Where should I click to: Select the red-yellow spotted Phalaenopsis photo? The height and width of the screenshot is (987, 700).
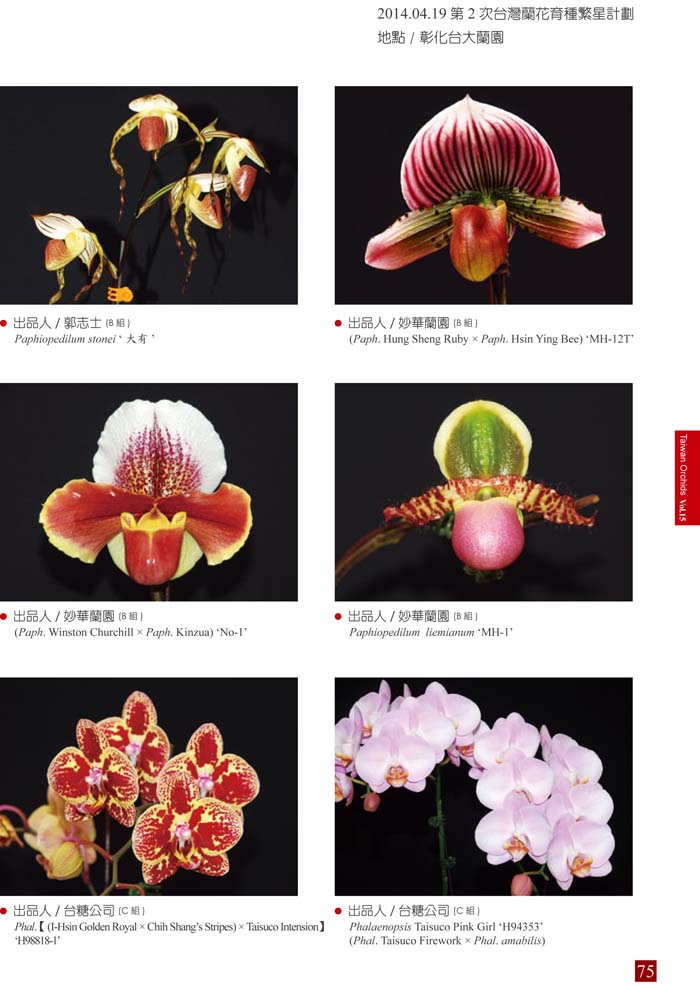(149, 786)
